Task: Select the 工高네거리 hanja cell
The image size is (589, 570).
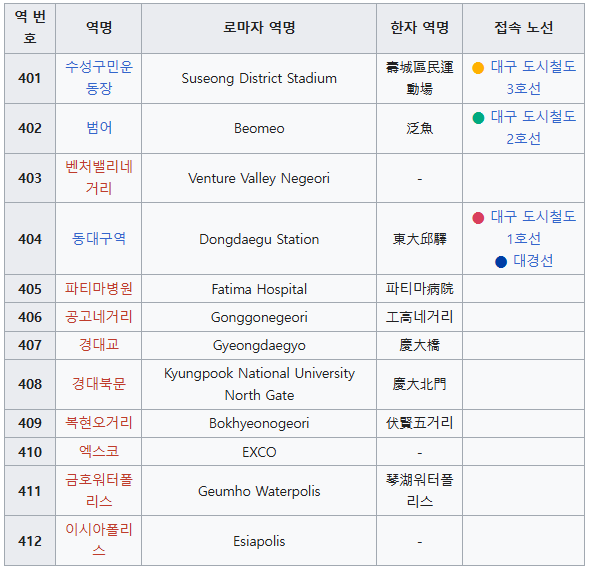Action: pos(420,317)
